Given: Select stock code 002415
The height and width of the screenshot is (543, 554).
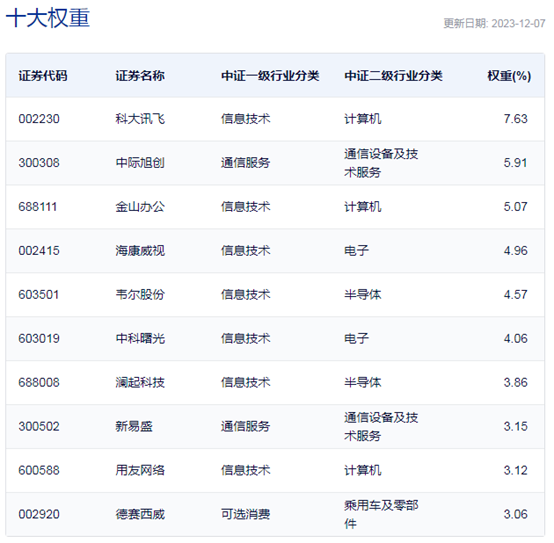Looking at the screenshot, I should click(39, 251).
